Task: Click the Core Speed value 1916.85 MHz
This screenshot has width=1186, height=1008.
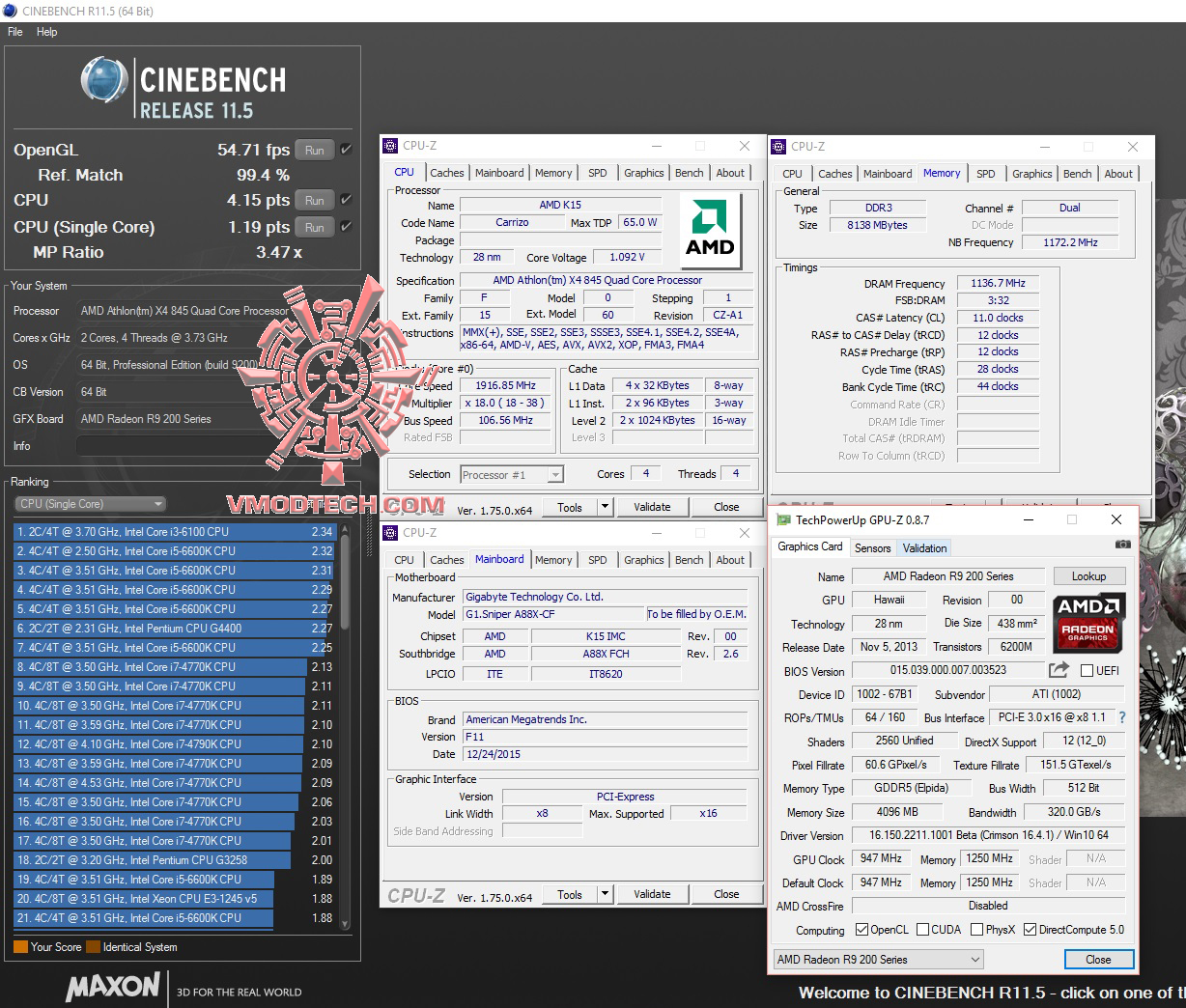Action: click(x=505, y=385)
